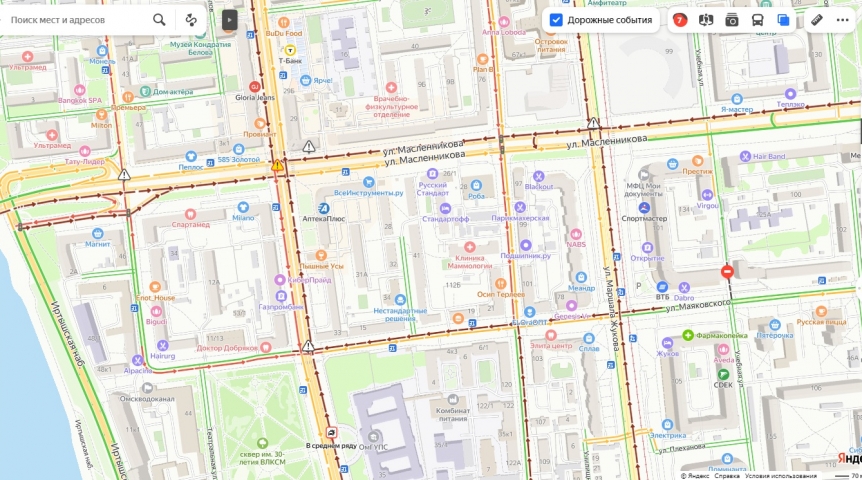
Task: Open the Дом актёра marker
Action: pos(146,91)
